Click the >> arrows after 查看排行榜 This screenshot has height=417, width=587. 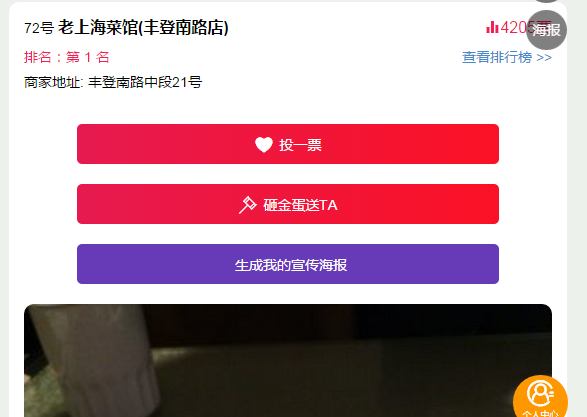(x=544, y=58)
